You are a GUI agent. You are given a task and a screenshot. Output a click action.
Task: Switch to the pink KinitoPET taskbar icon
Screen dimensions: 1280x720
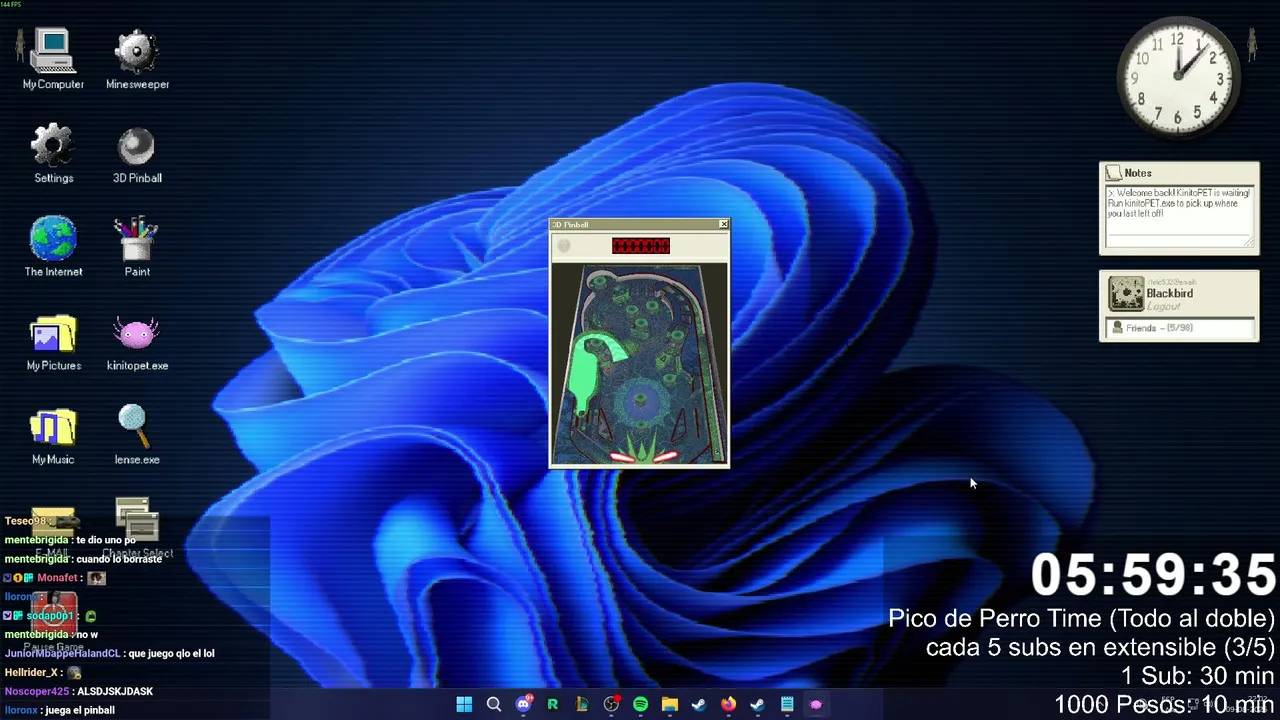pyautogui.click(x=816, y=705)
